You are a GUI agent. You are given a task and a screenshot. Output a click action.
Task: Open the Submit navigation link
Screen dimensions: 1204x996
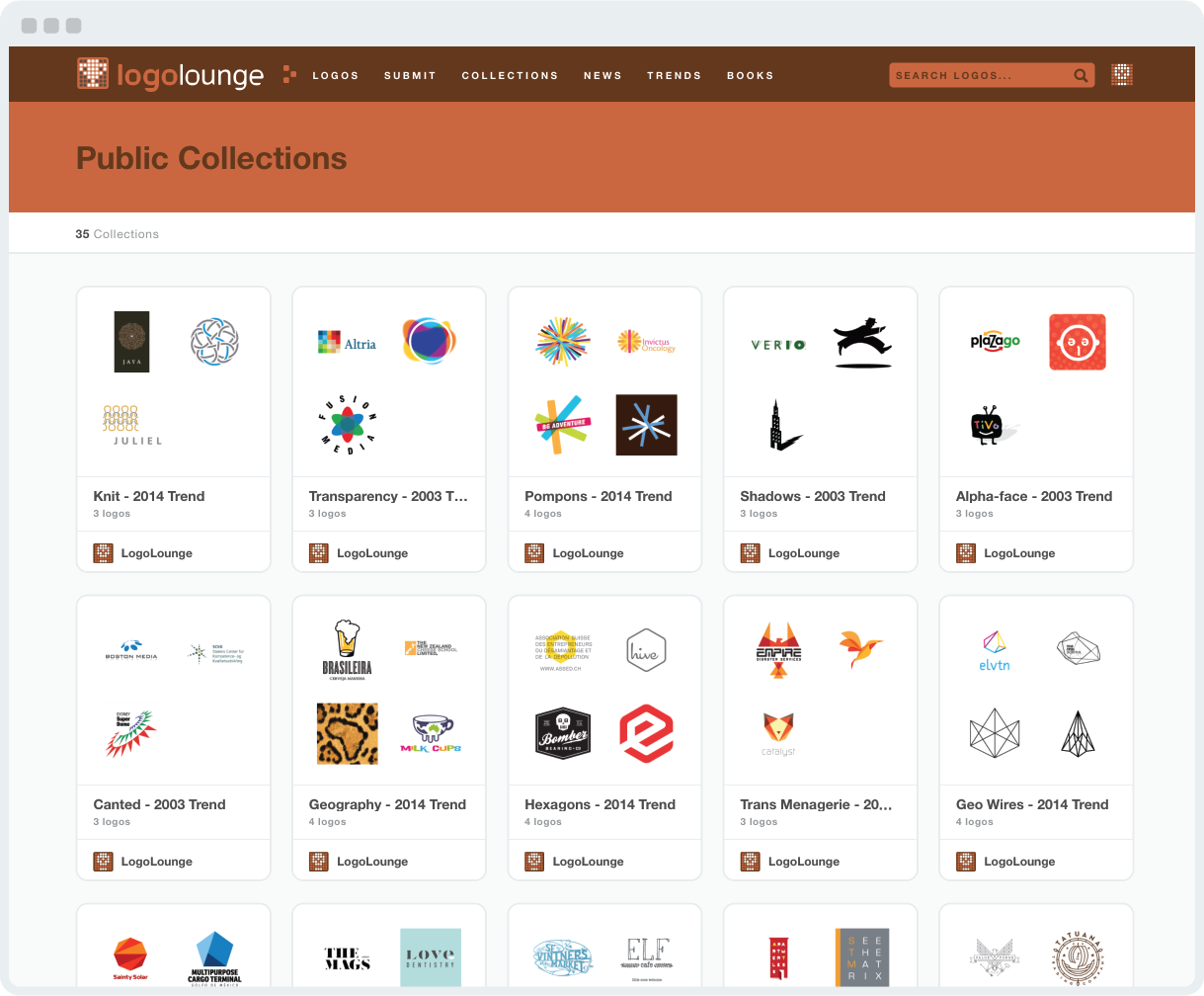[410, 75]
